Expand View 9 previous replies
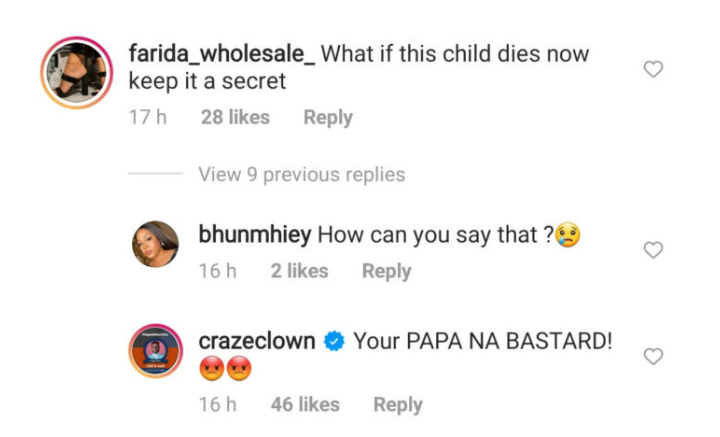The width and height of the screenshot is (720, 437). click(301, 174)
